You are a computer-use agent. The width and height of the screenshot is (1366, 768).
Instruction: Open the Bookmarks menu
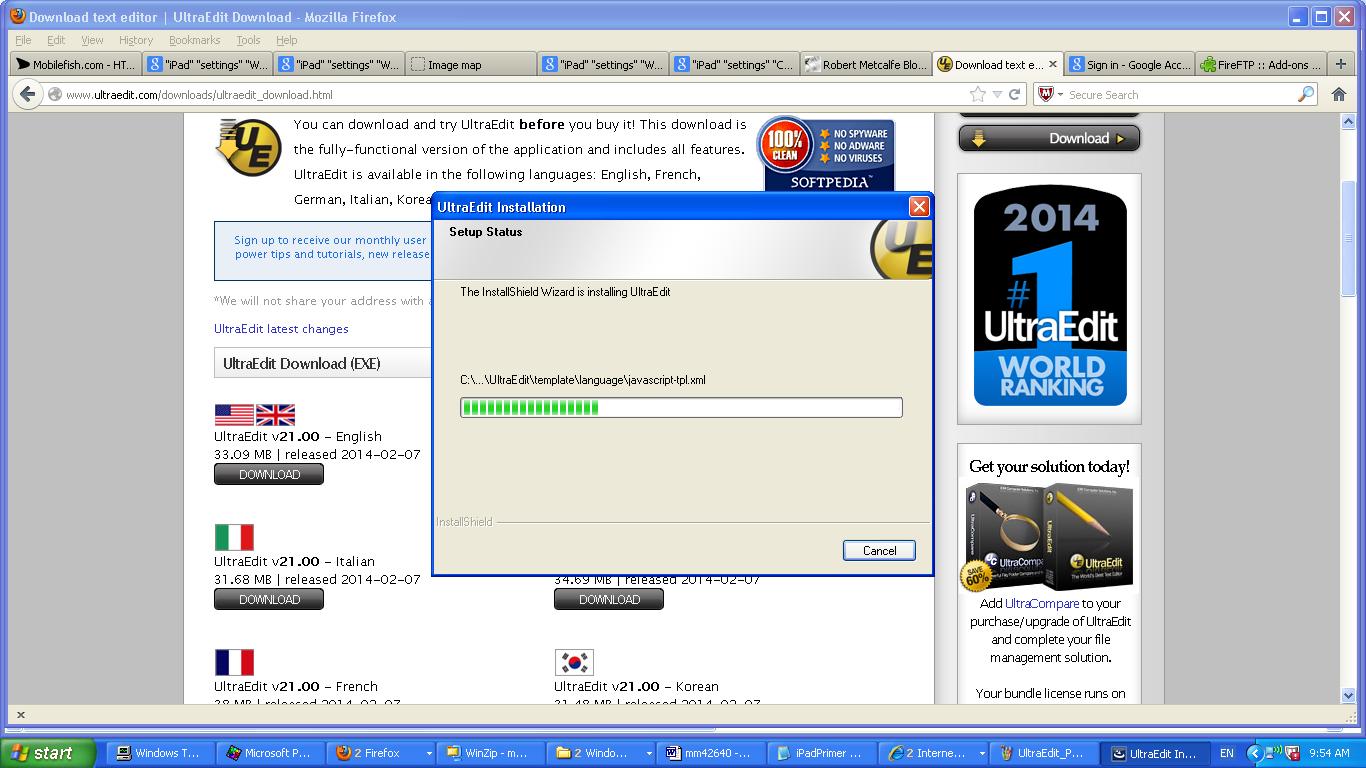194,40
